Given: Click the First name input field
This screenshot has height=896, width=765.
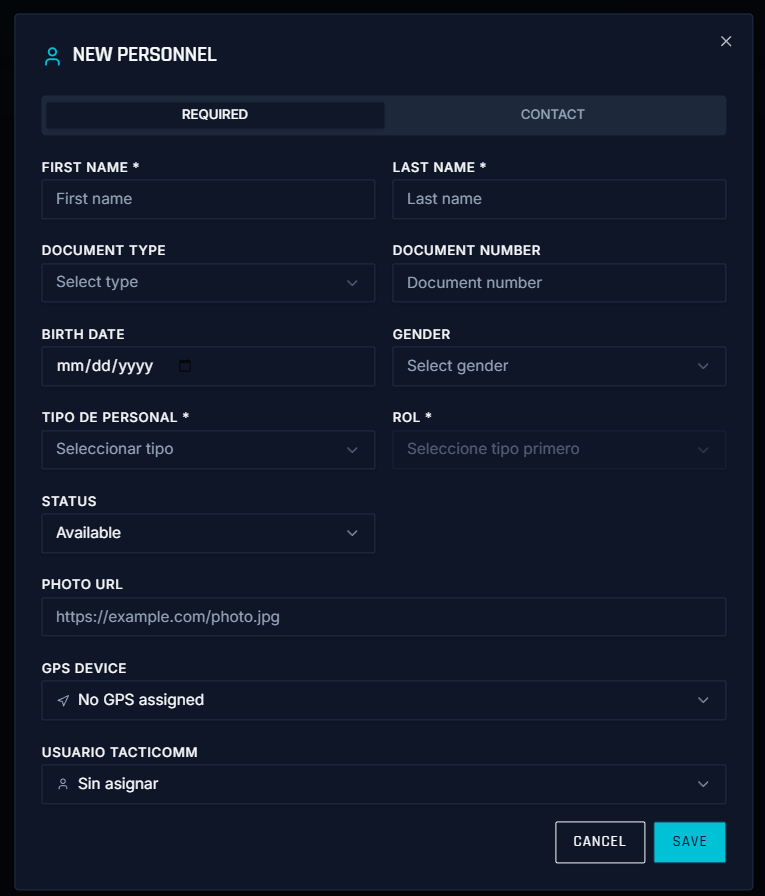Looking at the screenshot, I should click(208, 199).
